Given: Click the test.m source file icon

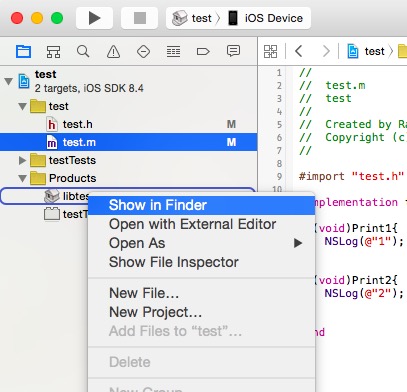Looking at the screenshot, I should (x=52, y=142).
